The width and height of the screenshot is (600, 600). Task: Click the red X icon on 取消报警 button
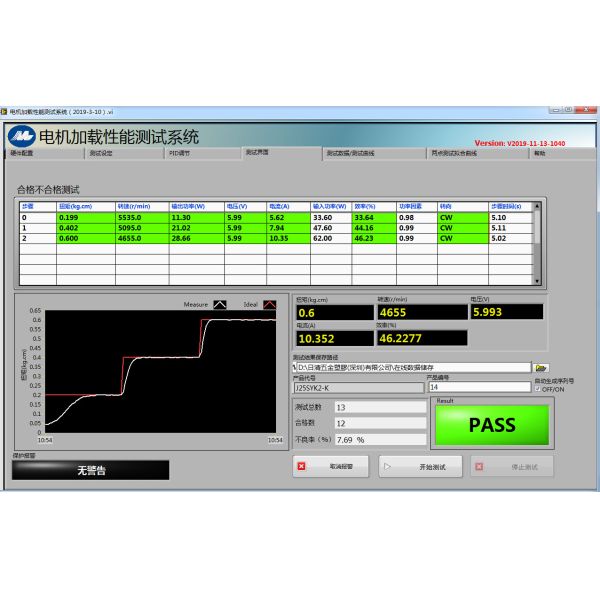coord(301,466)
